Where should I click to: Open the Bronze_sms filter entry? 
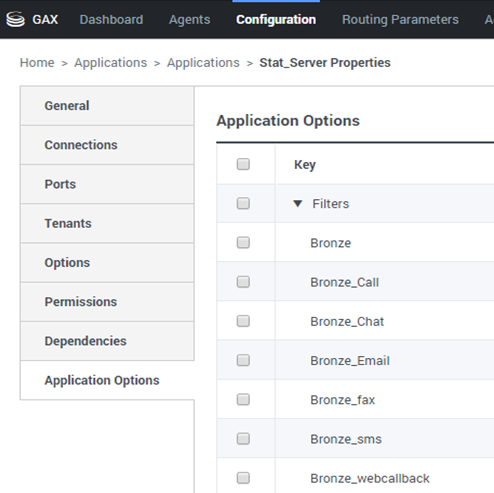(346, 439)
